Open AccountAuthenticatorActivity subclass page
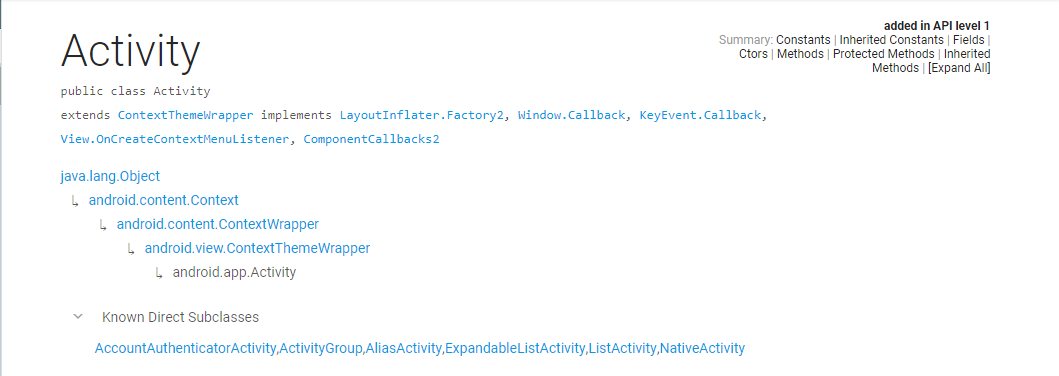The image size is (1059, 376). pyautogui.click(x=186, y=348)
